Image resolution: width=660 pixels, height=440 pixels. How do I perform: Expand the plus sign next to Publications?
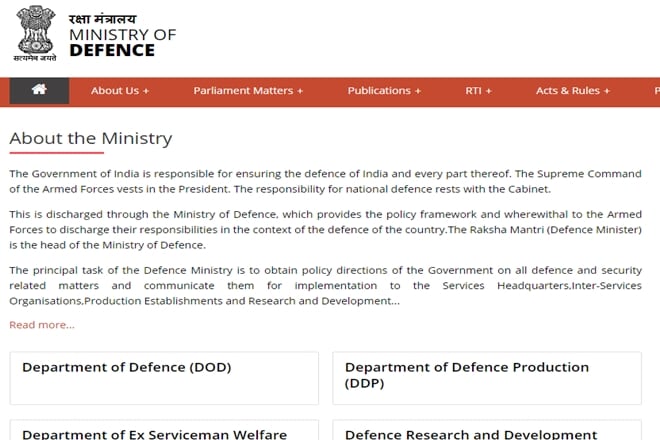[418, 91]
